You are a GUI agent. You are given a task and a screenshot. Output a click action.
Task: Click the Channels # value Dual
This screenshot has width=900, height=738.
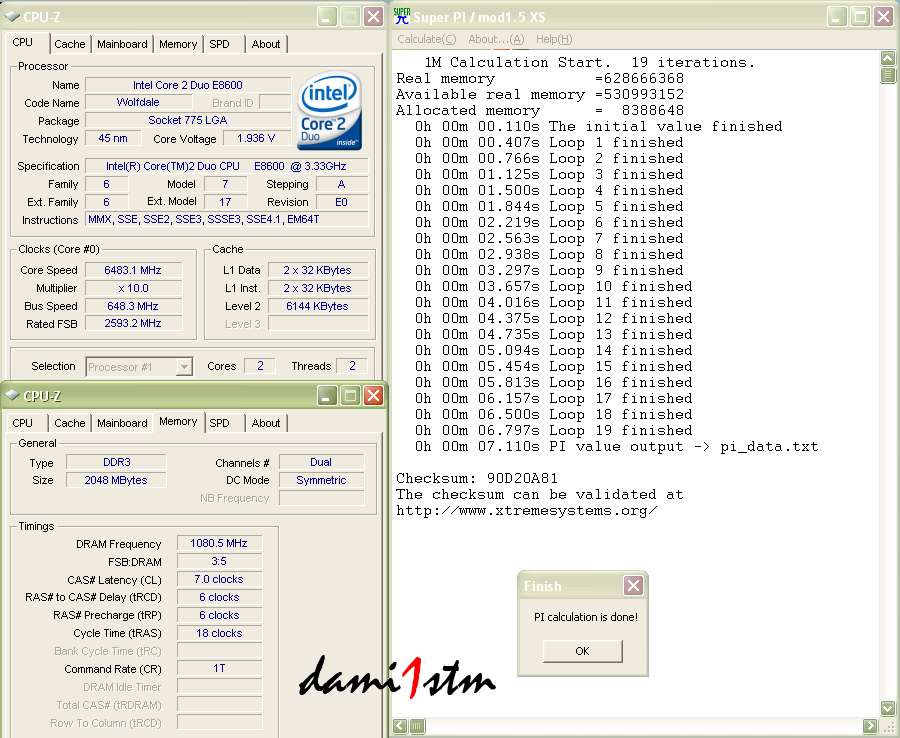(x=321, y=462)
